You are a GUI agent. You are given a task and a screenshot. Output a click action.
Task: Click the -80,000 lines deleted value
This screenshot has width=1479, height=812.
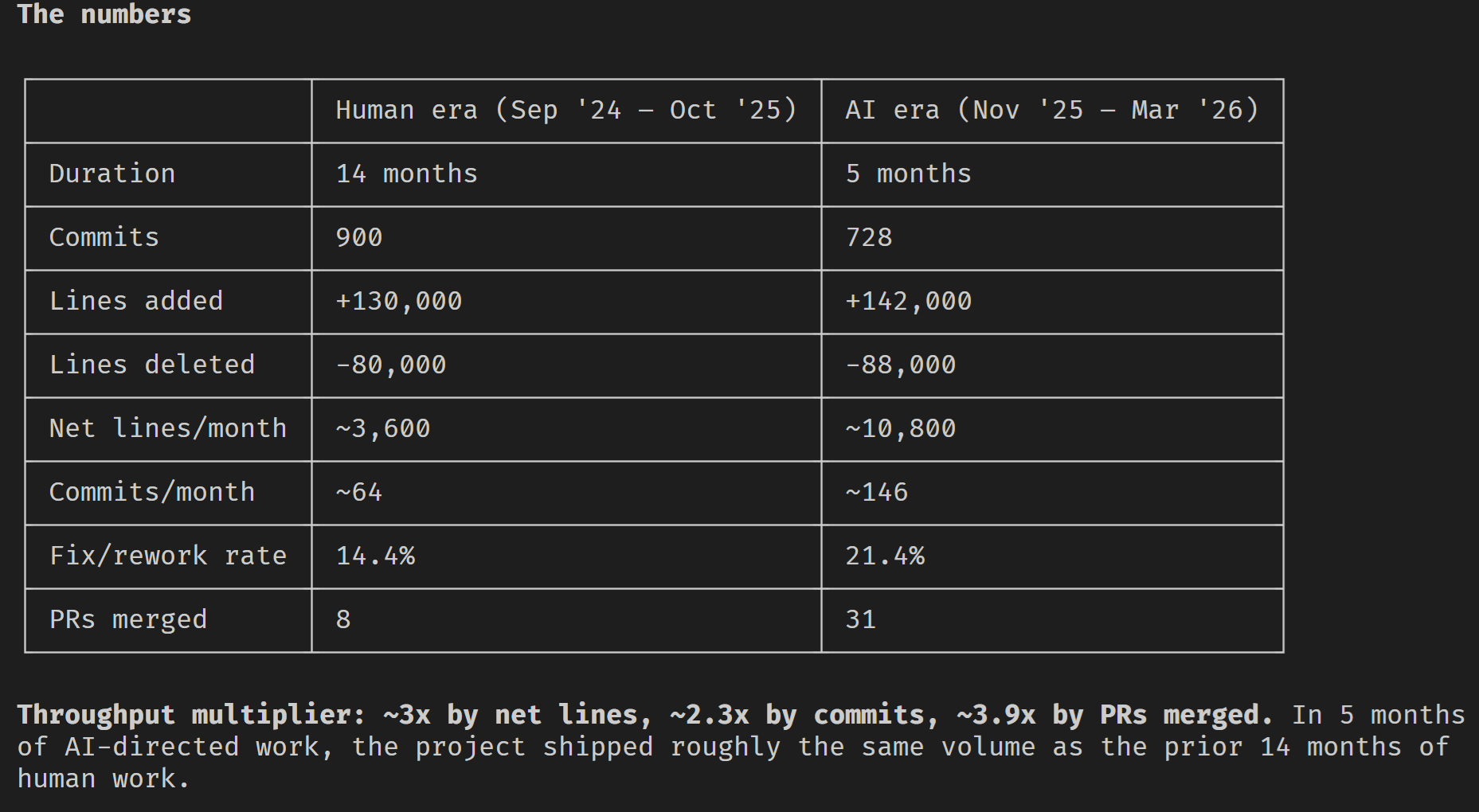(391, 365)
